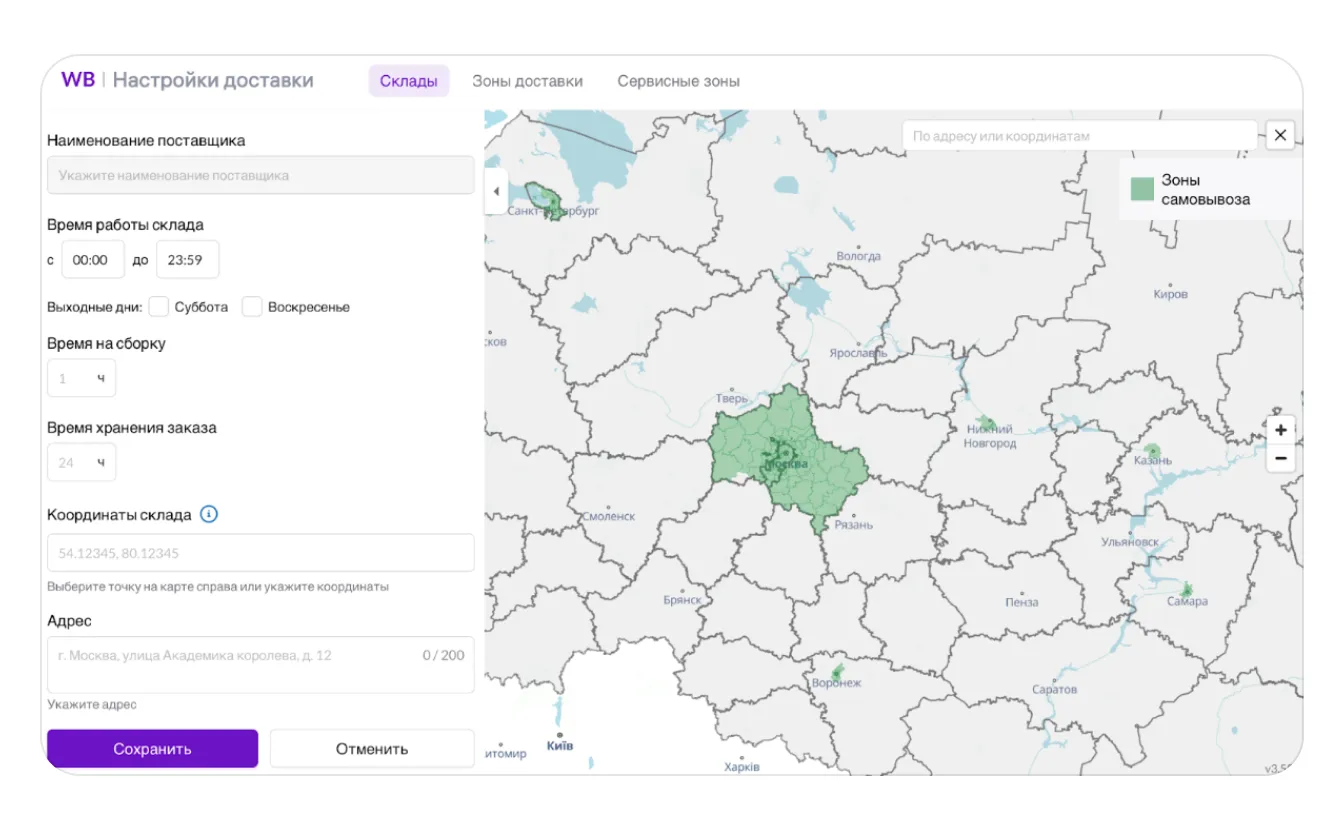1344x830 pixels.
Task: Click the Рязань city label on map
Action: click(x=853, y=524)
